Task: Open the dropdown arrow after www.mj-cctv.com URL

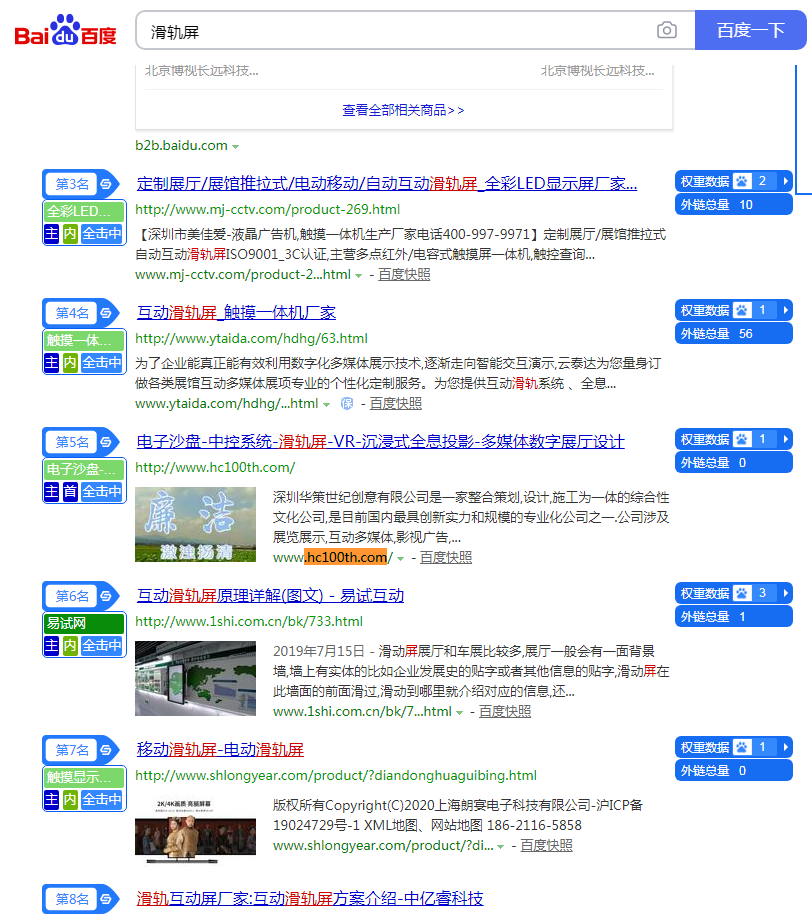Action: (358, 276)
